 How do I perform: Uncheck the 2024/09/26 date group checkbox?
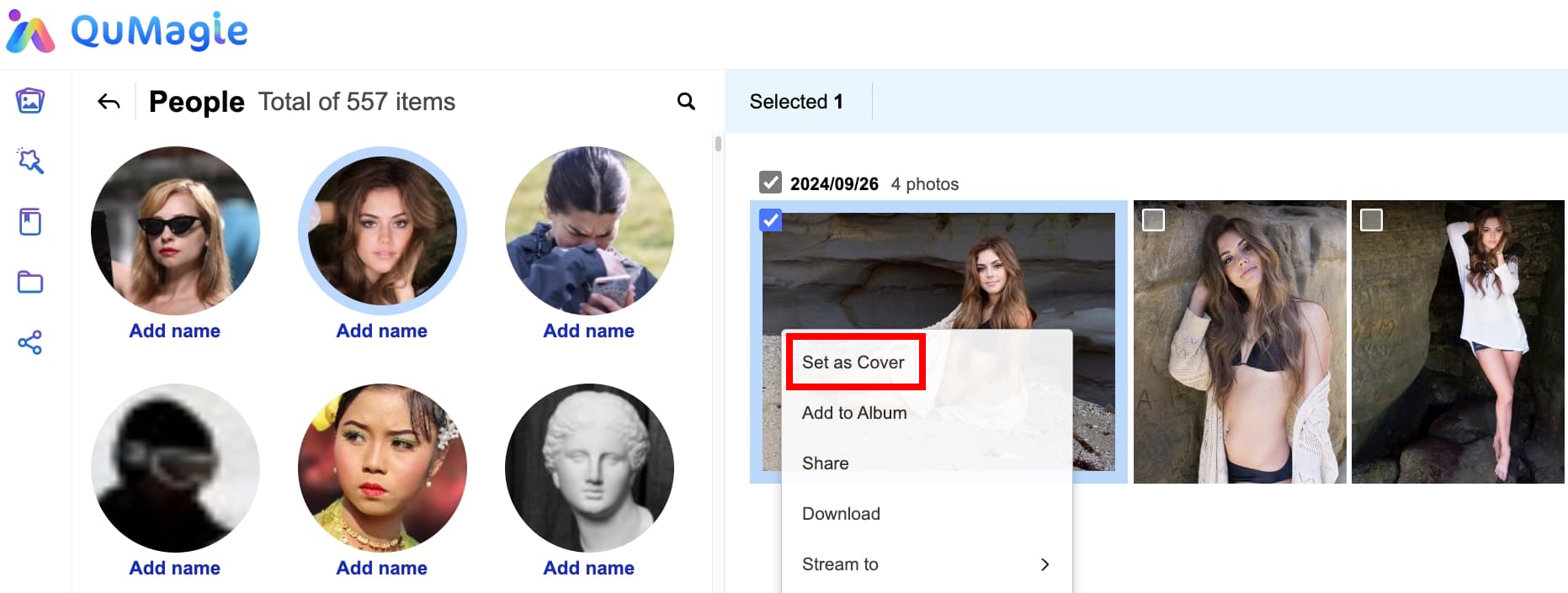pyautogui.click(x=770, y=183)
